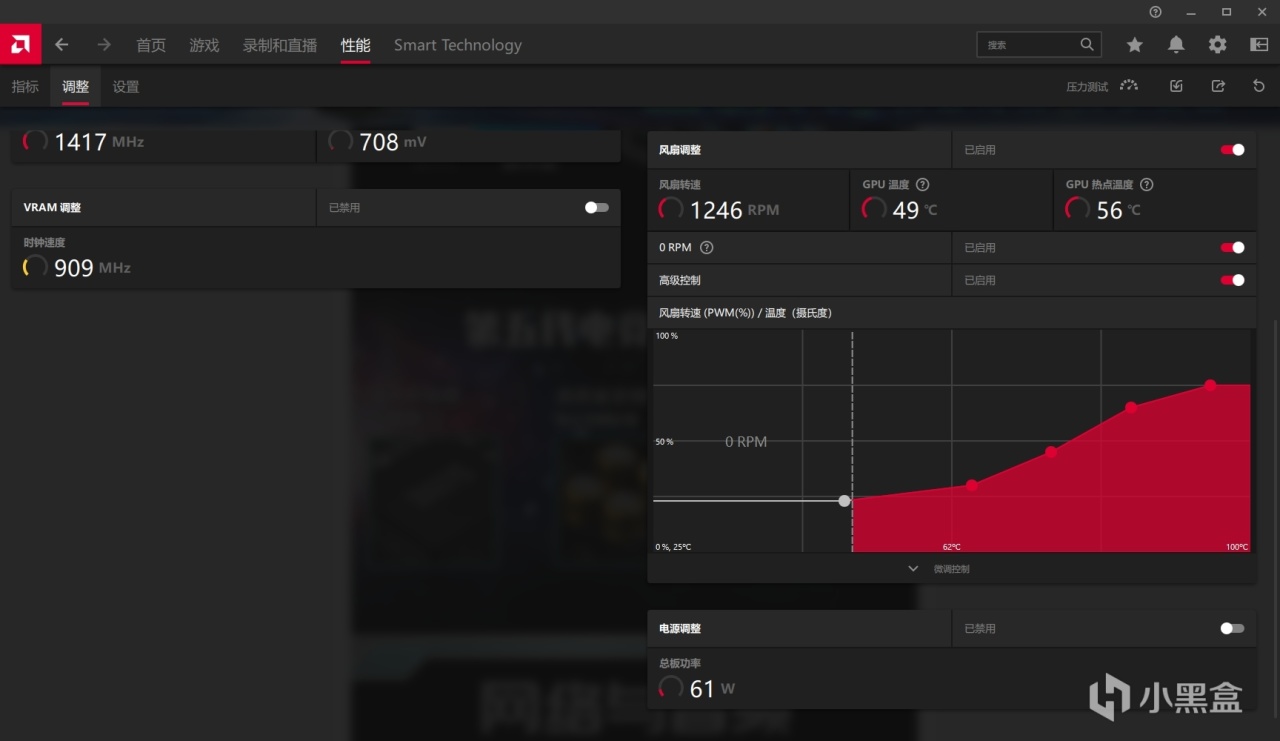Select the second red fan curve point
This screenshot has height=741, width=1280.
1051,452
